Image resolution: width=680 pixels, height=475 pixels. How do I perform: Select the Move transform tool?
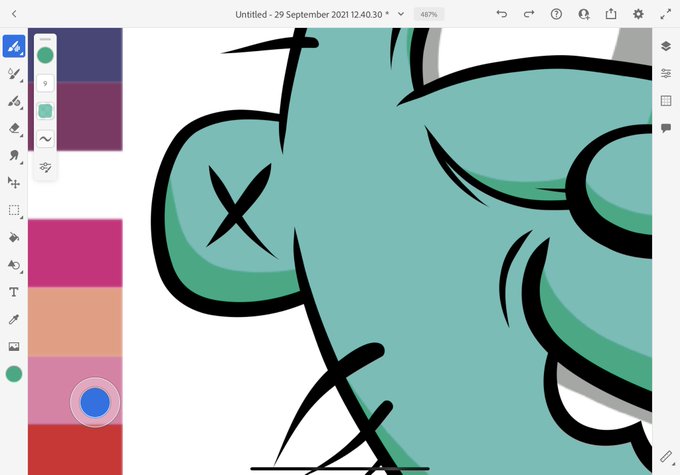click(x=14, y=183)
